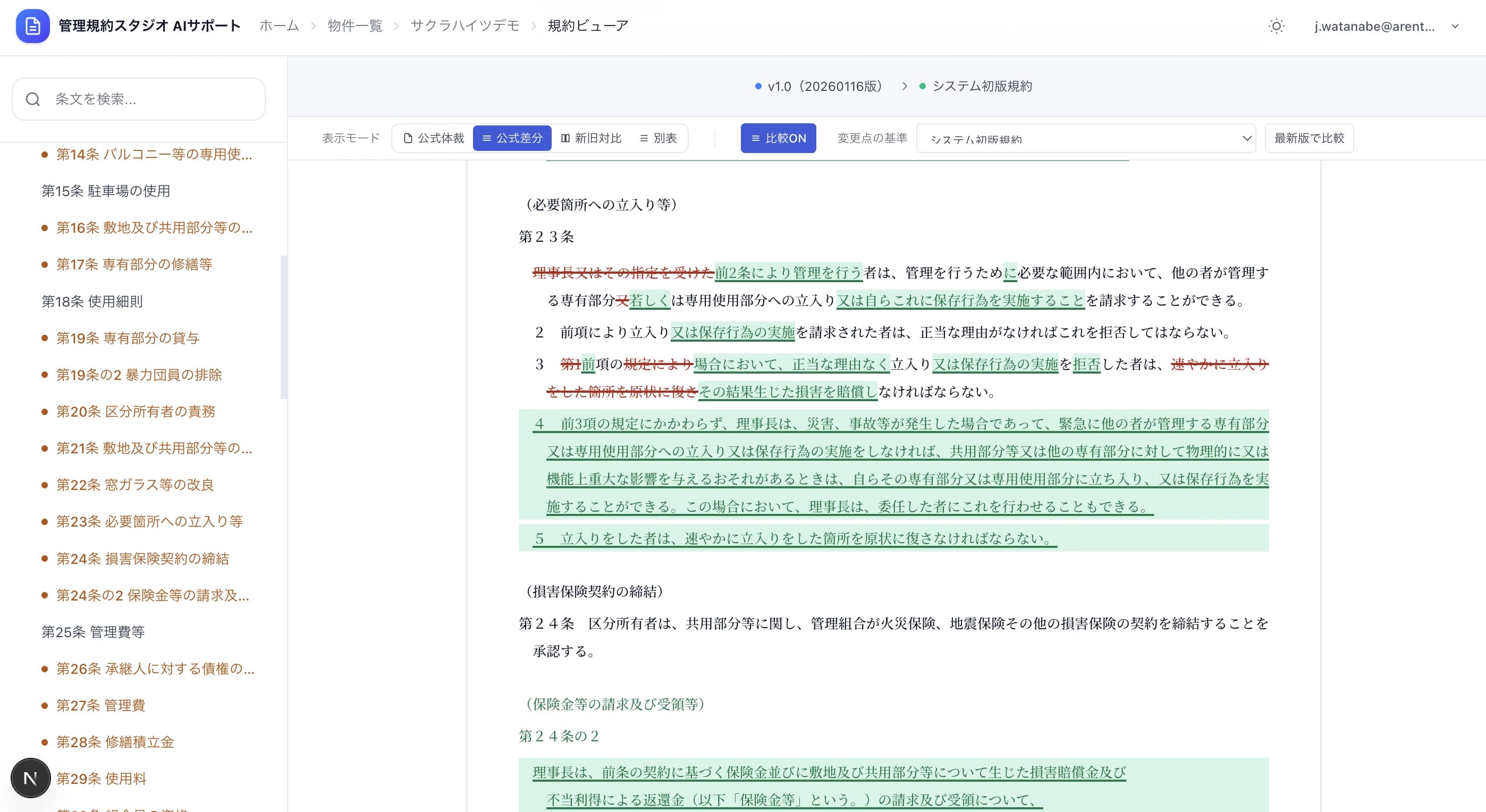
Task: Click the v1.0（20260116版） version label
Action: (x=824, y=86)
